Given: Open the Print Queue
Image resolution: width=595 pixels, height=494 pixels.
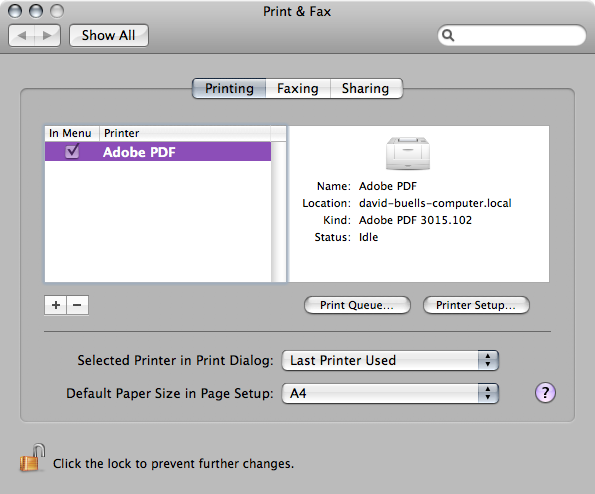Looking at the screenshot, I should point(357,305).
